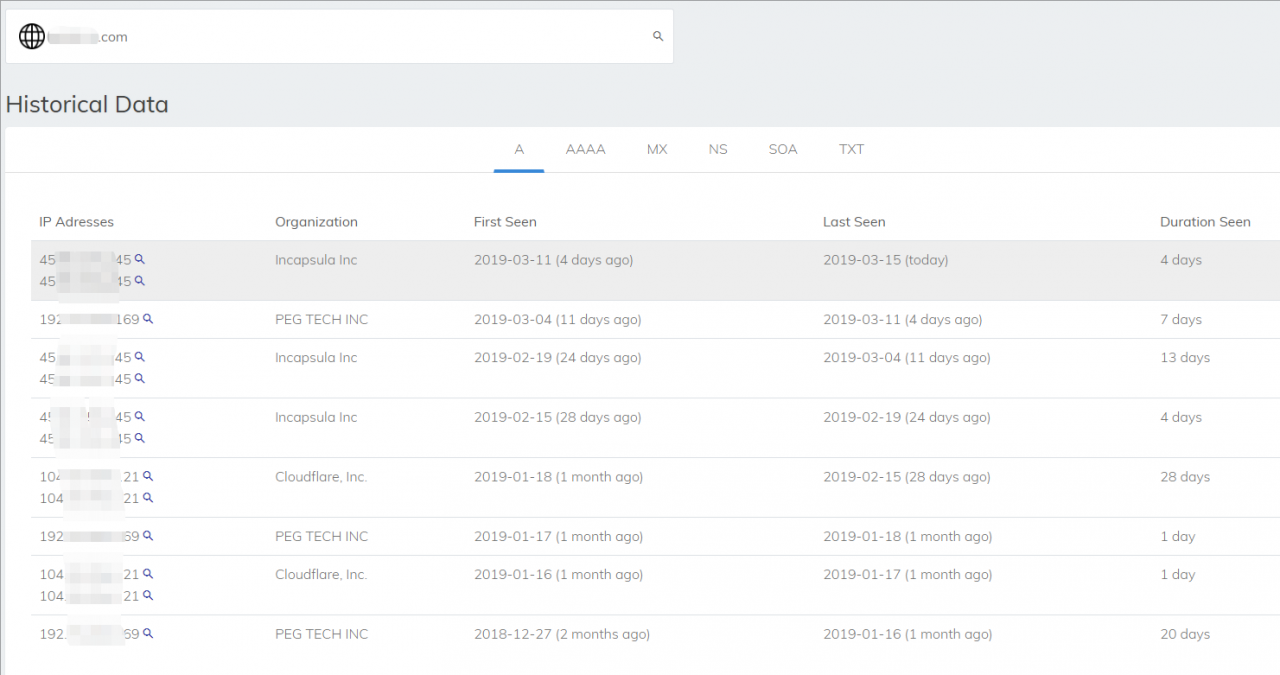The image size is (1280, 675).
Task: Click "4 days" duration in the row last seen today
Action: [1181, 260]
